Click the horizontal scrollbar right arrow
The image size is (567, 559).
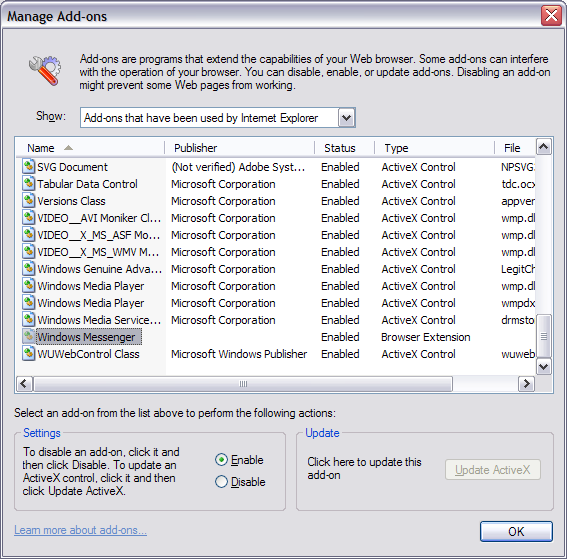(526, 384)
